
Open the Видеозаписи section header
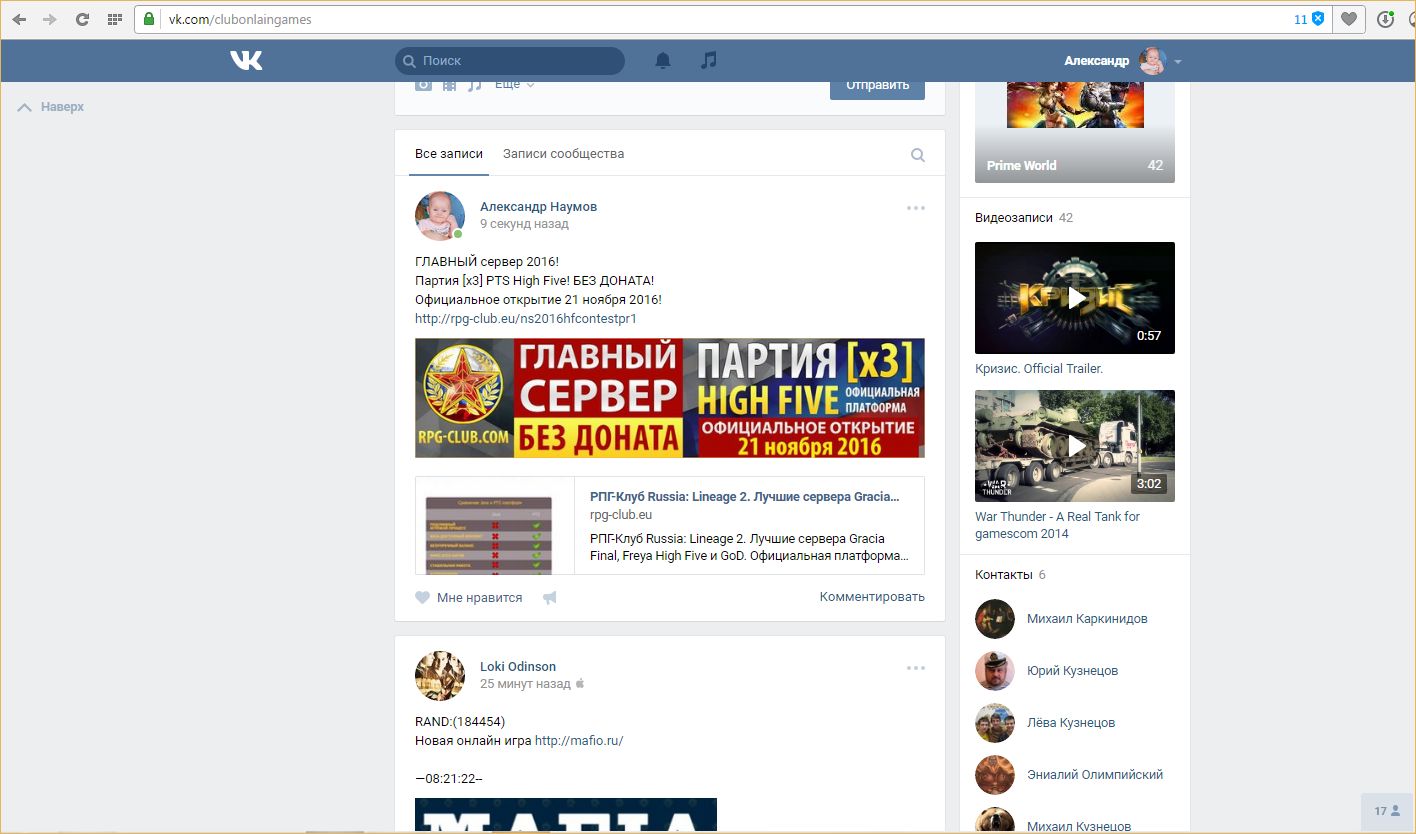tap(1014, 218)
